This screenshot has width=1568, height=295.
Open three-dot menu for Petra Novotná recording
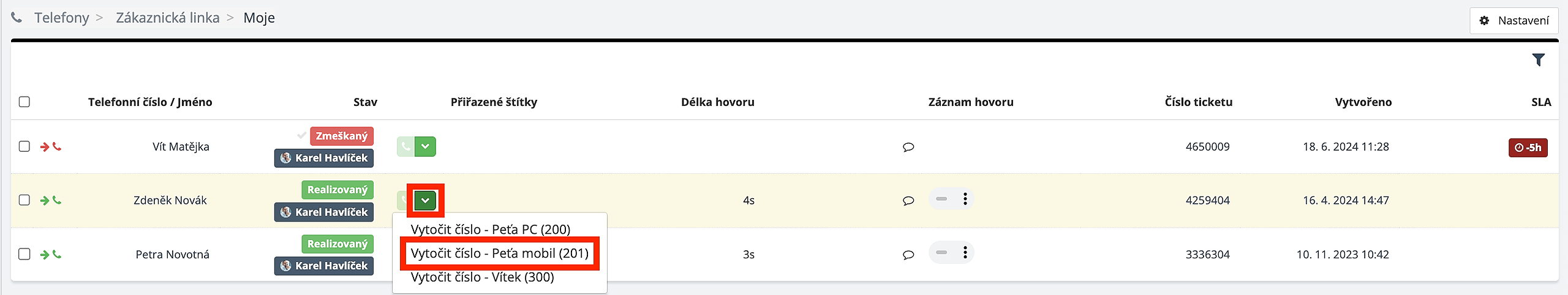tap(965, 253)
